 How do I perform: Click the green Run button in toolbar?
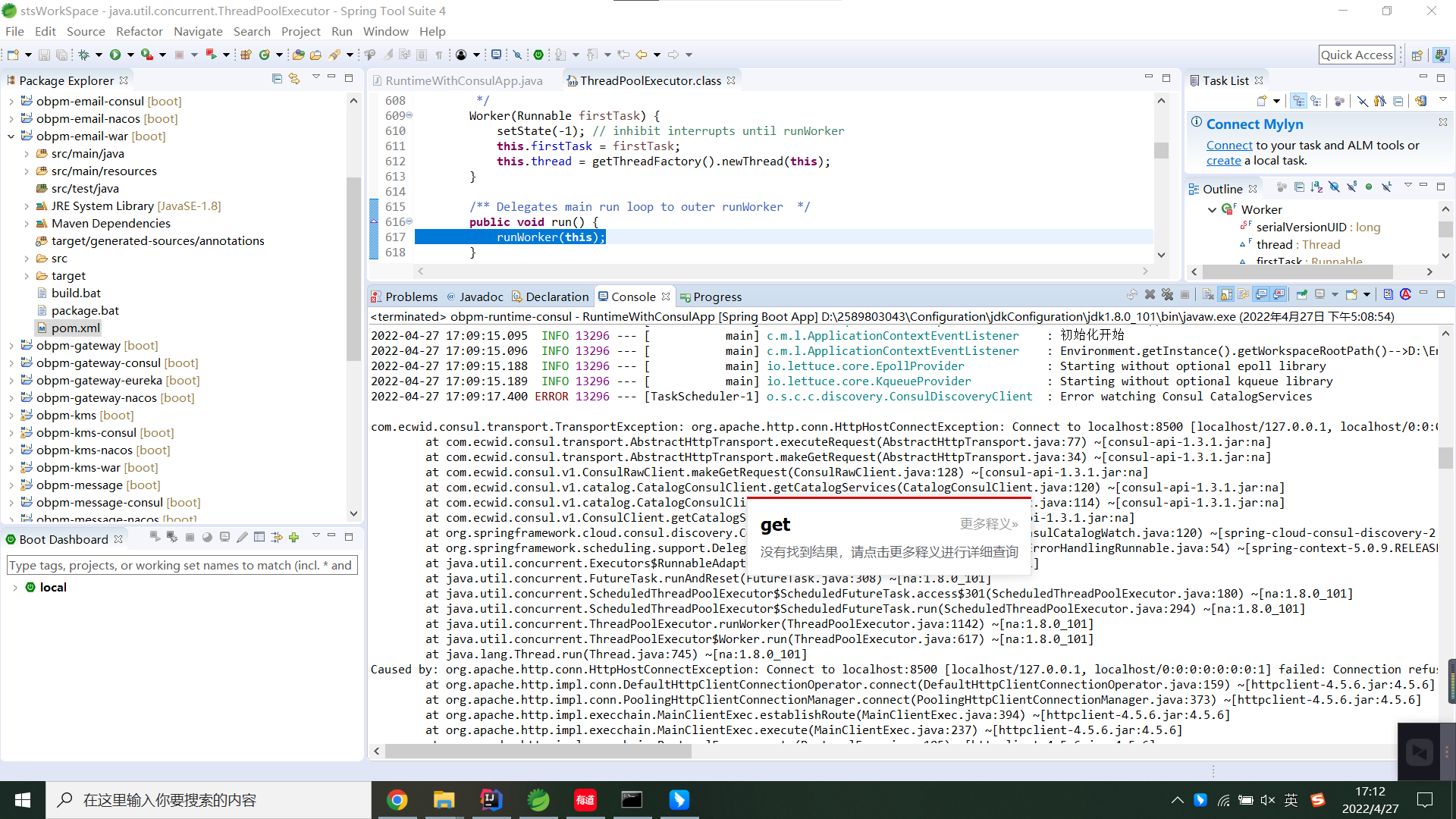(115, 55)
